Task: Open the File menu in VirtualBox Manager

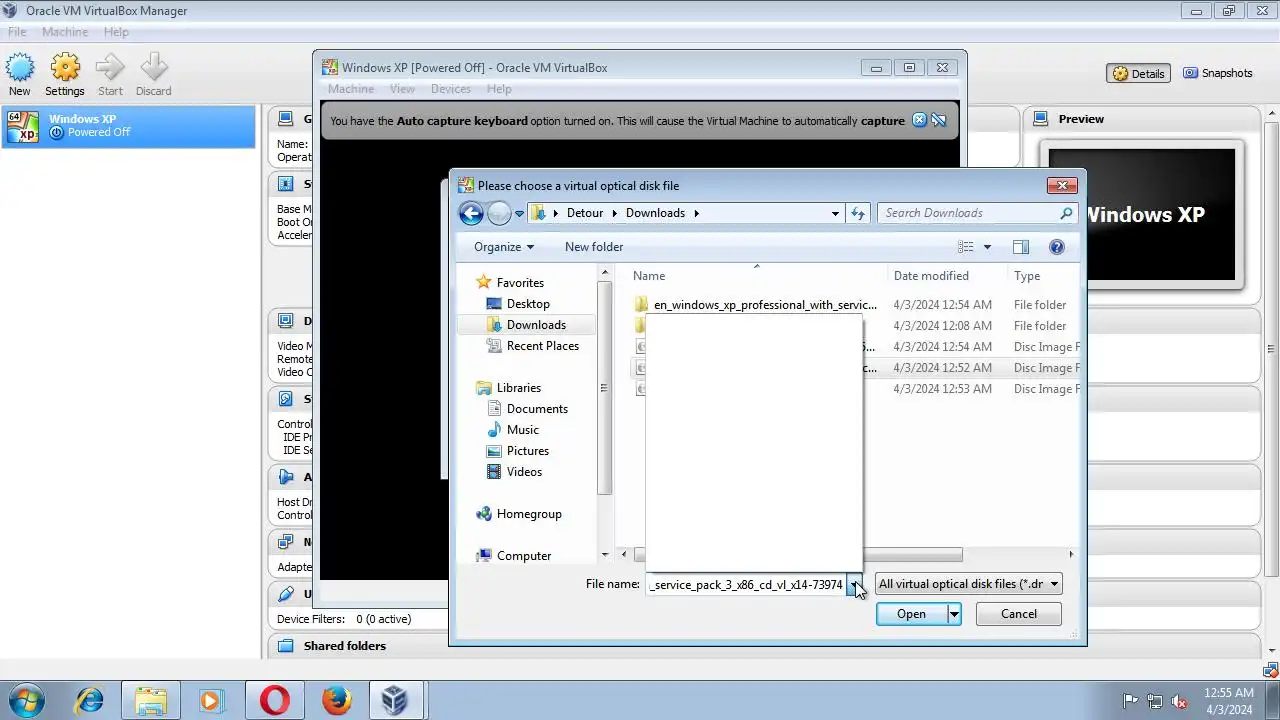Action: [17, 32]
